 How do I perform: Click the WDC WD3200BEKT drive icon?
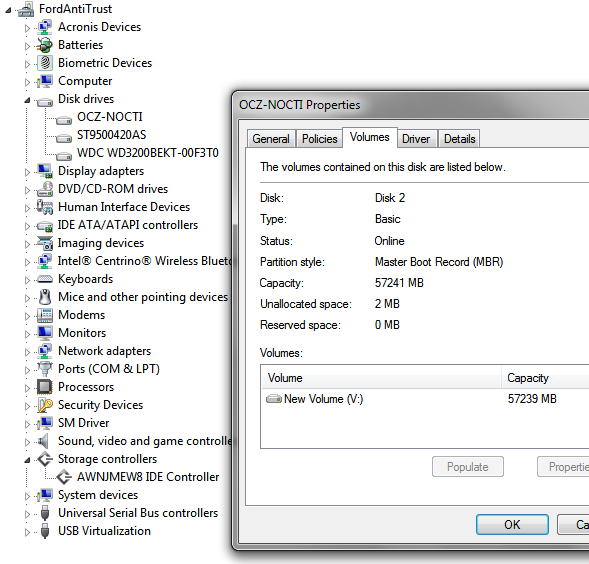[63, 156]
